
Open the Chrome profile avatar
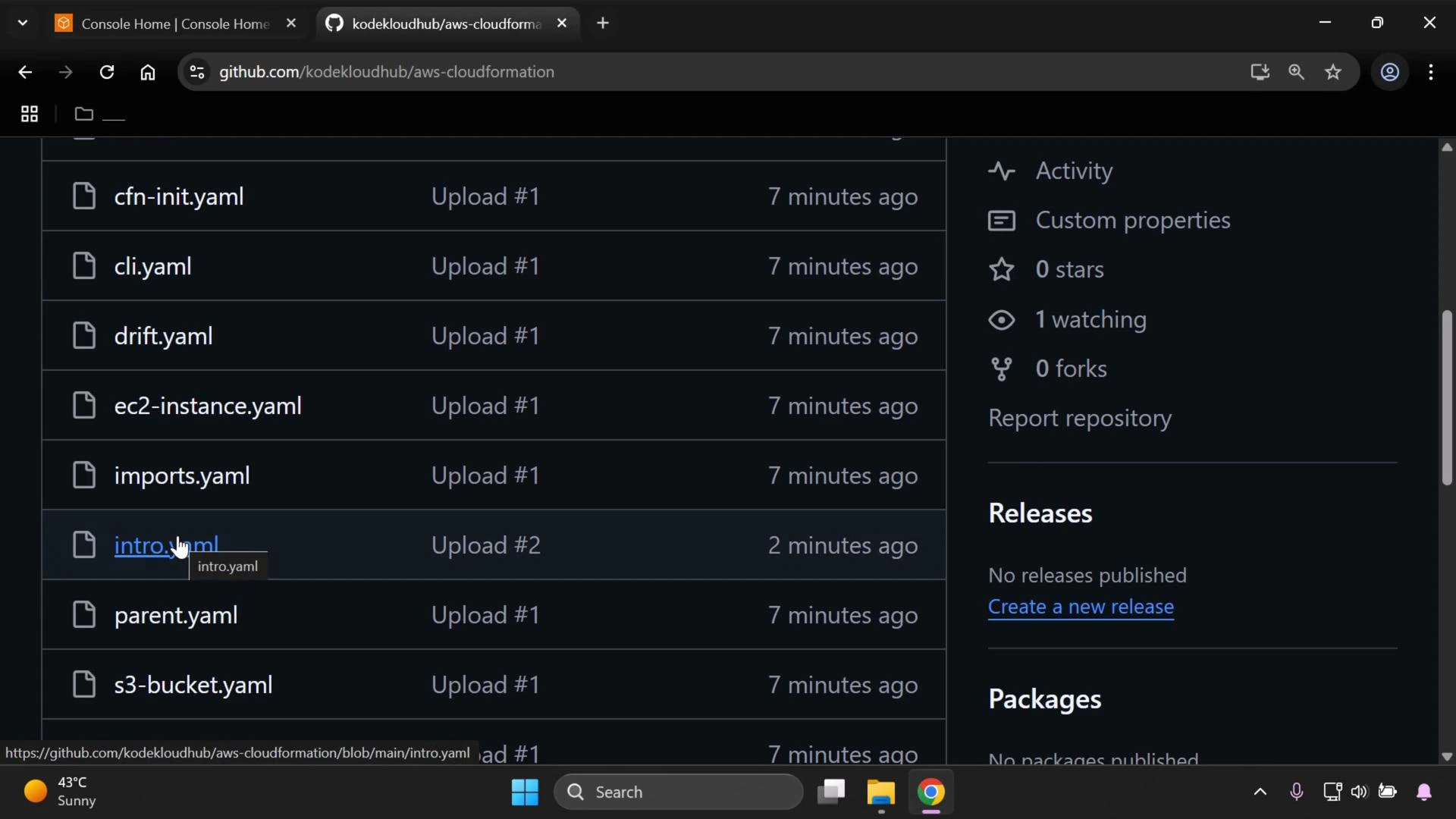pos(1390,72)
